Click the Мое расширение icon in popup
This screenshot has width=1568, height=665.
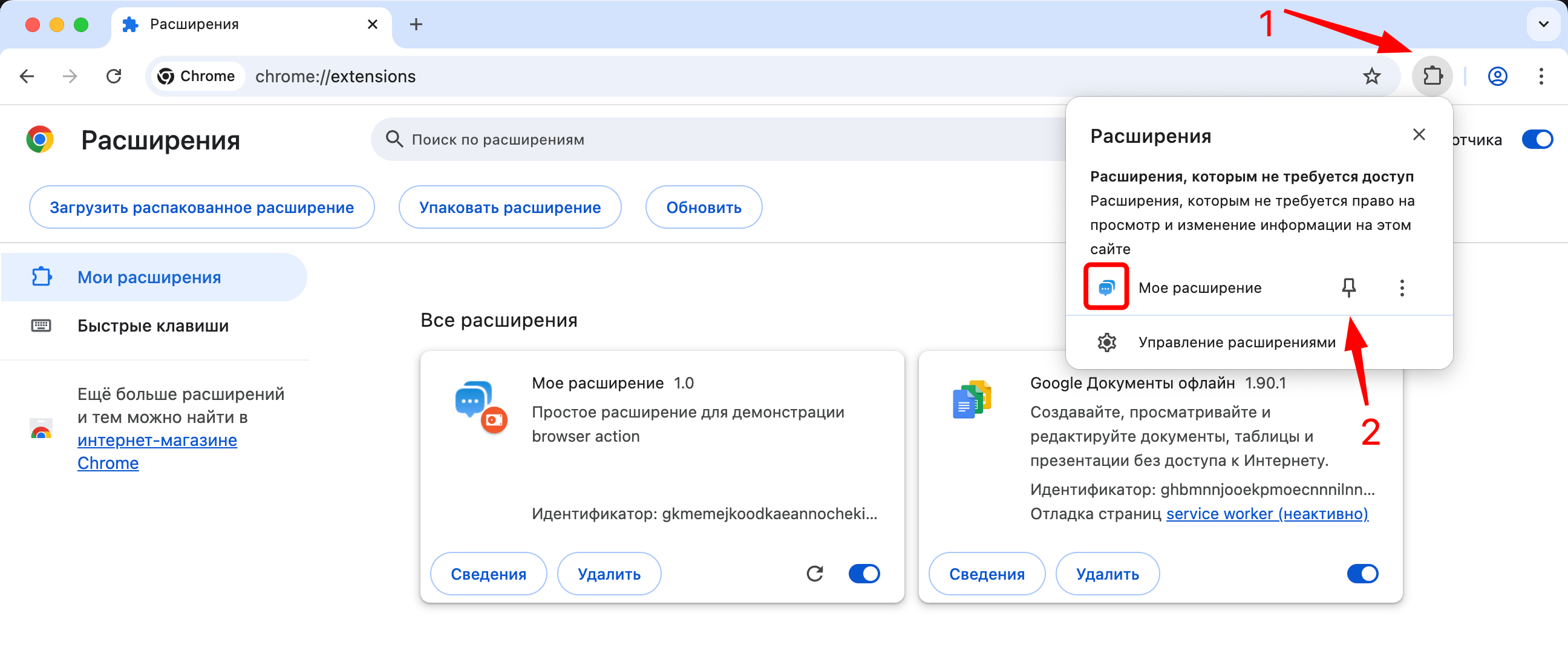tap(1105, 287)
